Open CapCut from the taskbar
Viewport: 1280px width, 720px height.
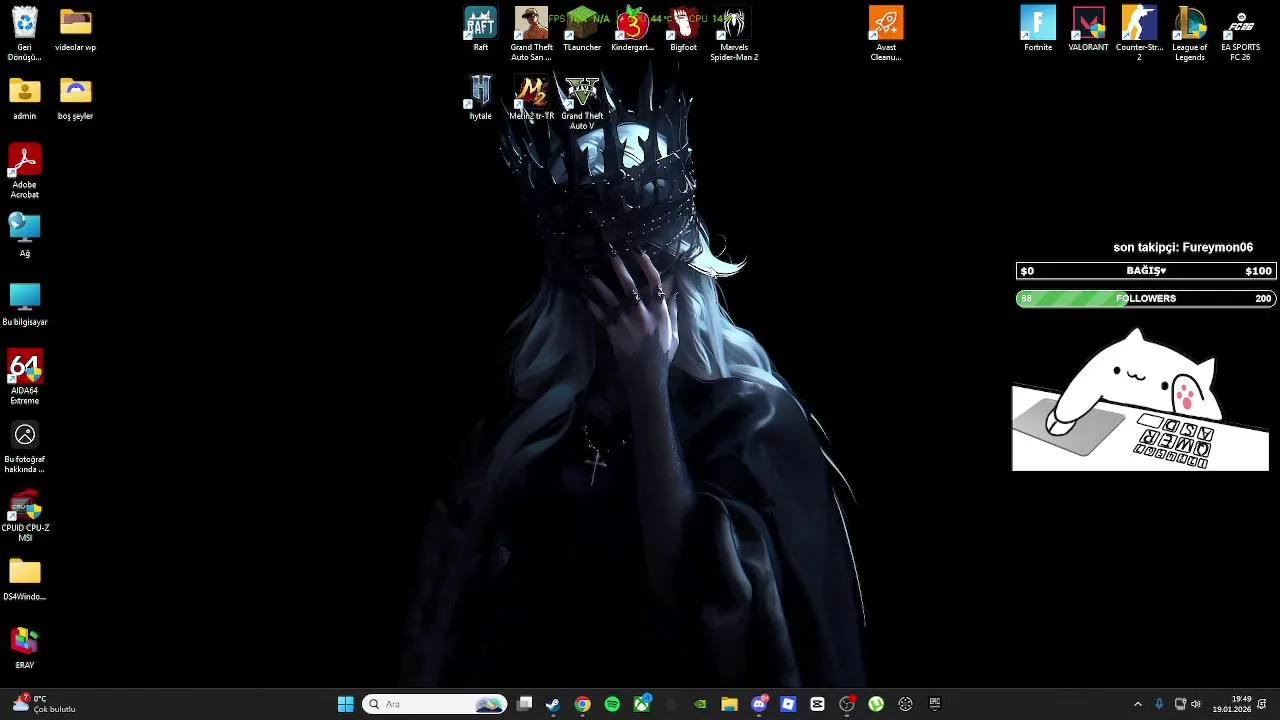(817, 704)
